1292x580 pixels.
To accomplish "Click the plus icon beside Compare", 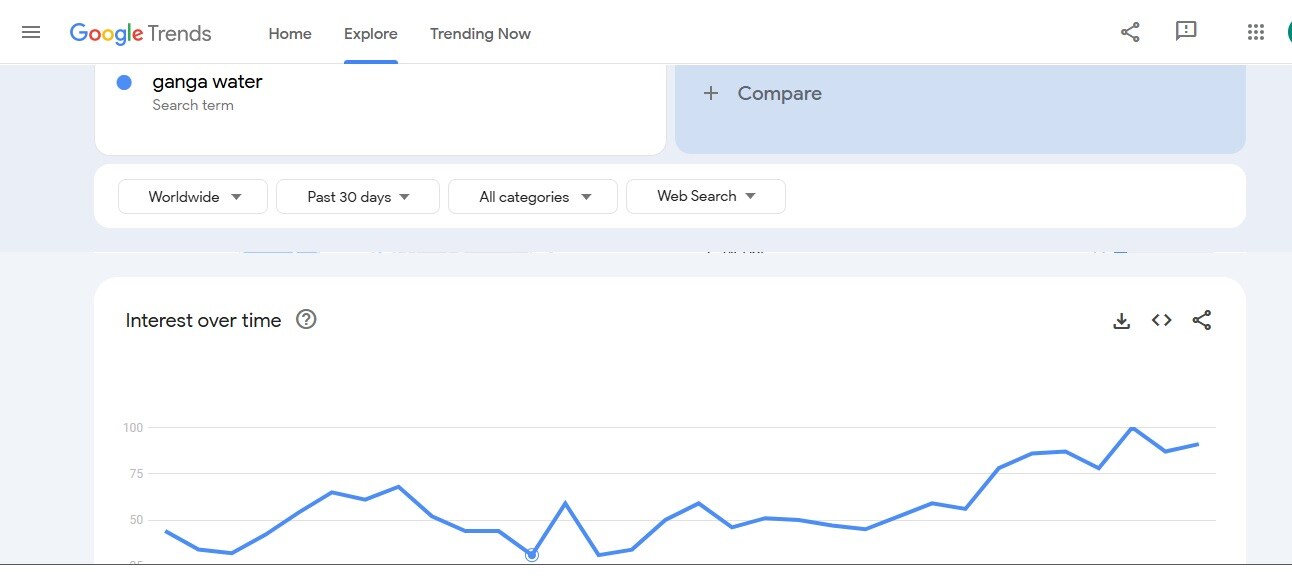I will 711,93.
